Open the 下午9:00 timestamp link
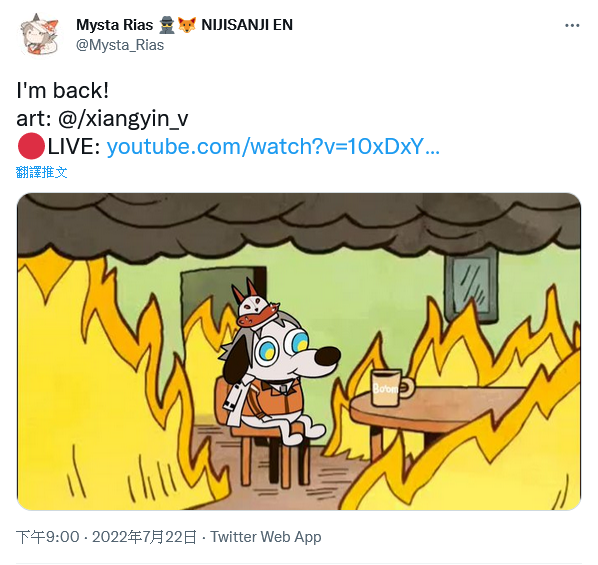The height and width of the screenshot is (565, 598). [48, 537]
